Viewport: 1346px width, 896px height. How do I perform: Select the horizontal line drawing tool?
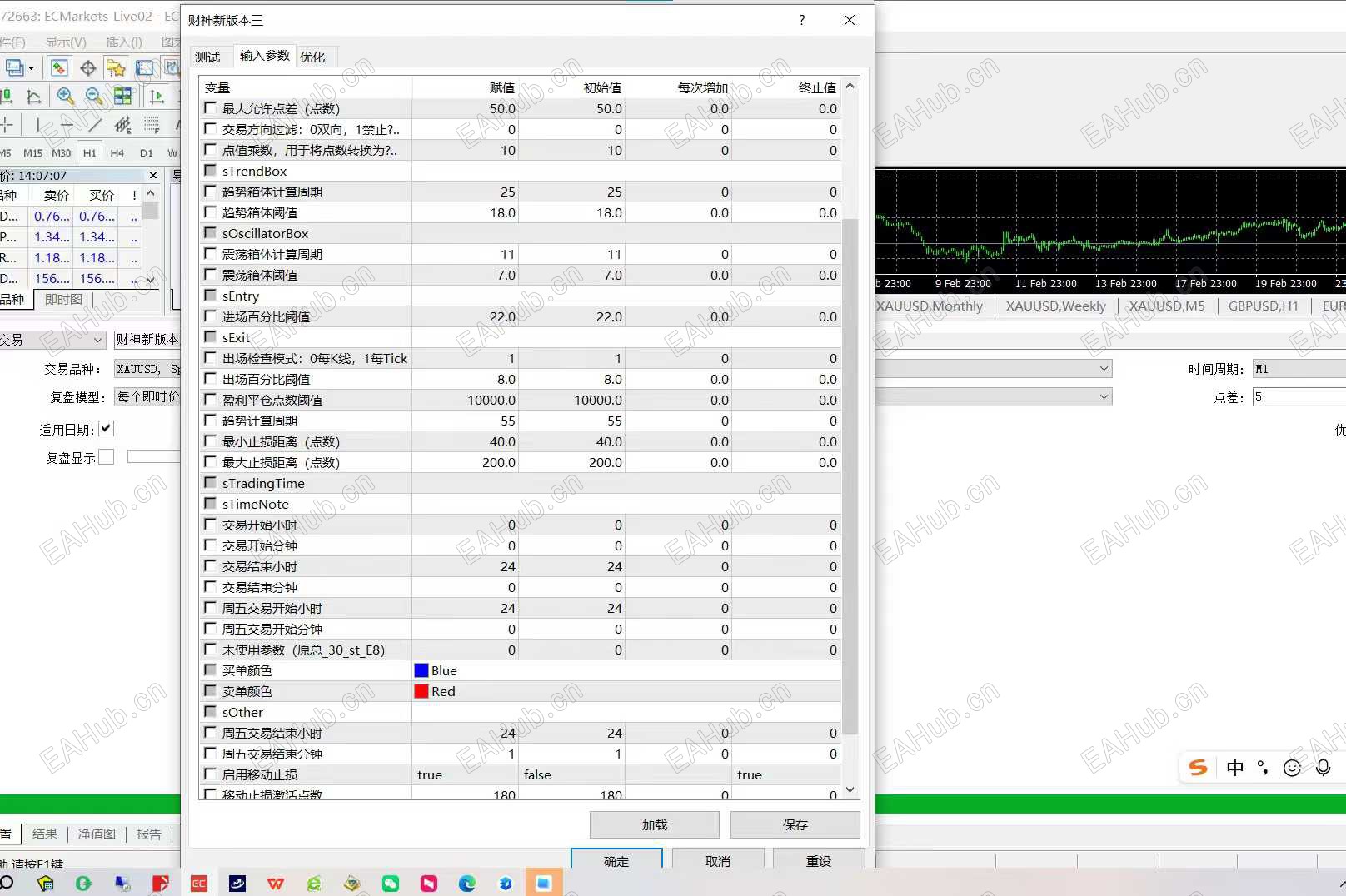pyautogui.click(x=67, y=125)
